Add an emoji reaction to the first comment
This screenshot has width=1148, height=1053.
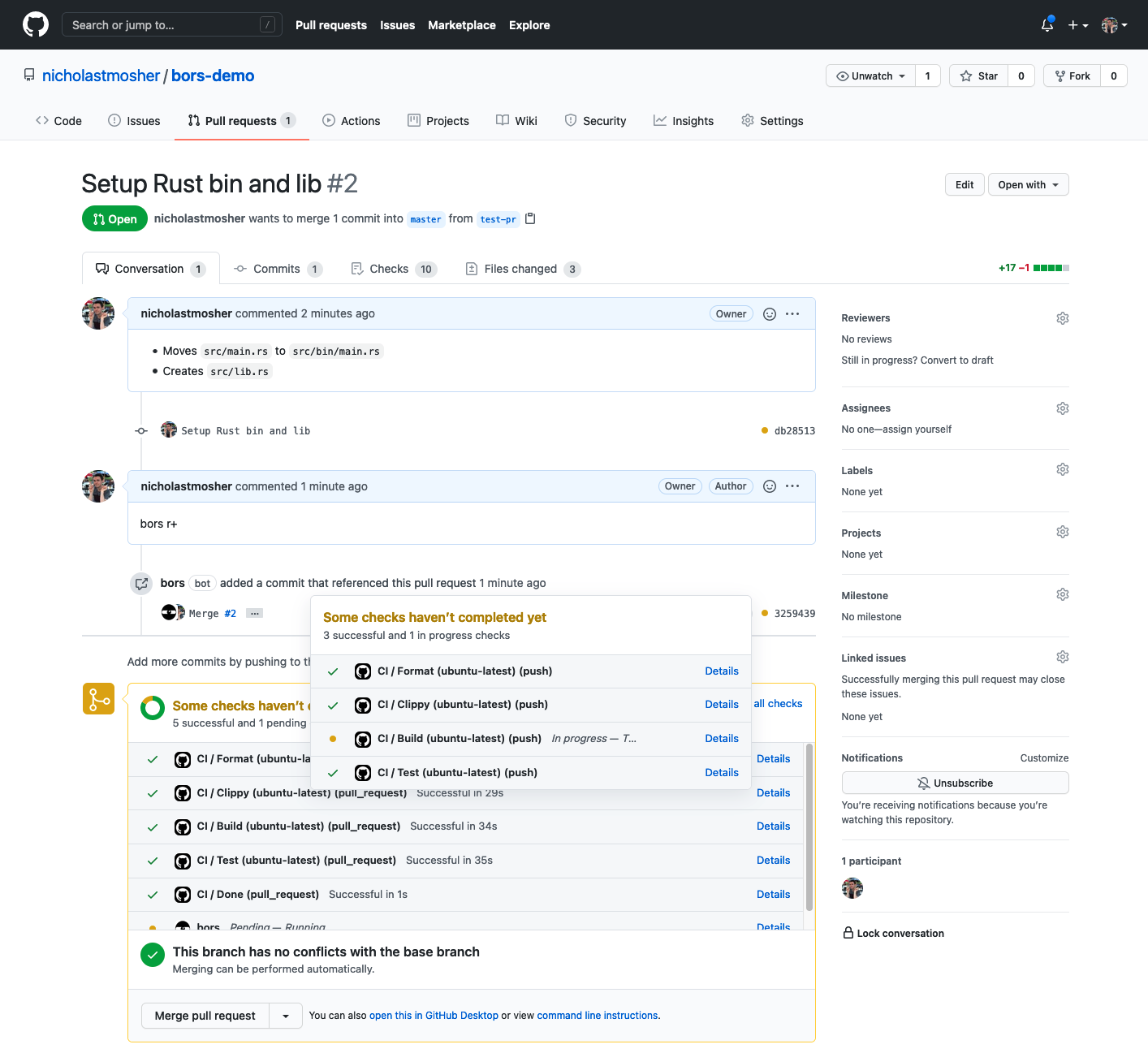click(x=769, y=313)
